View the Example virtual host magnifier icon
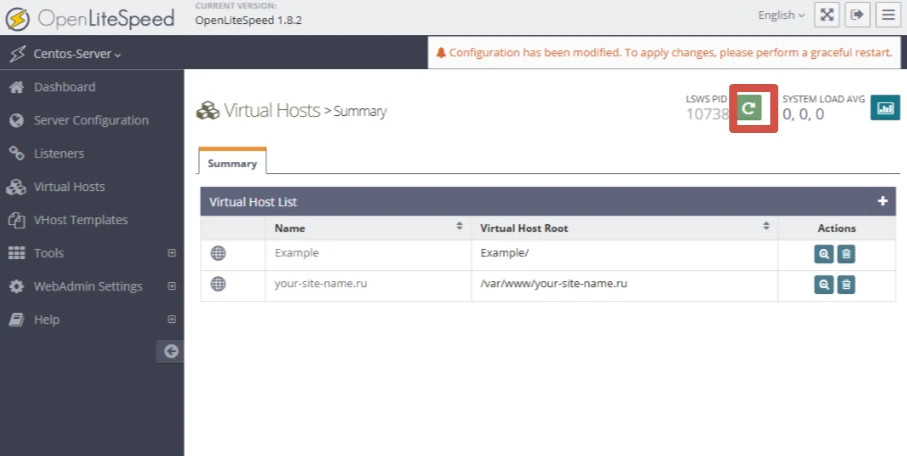 (x=824, y=253)
